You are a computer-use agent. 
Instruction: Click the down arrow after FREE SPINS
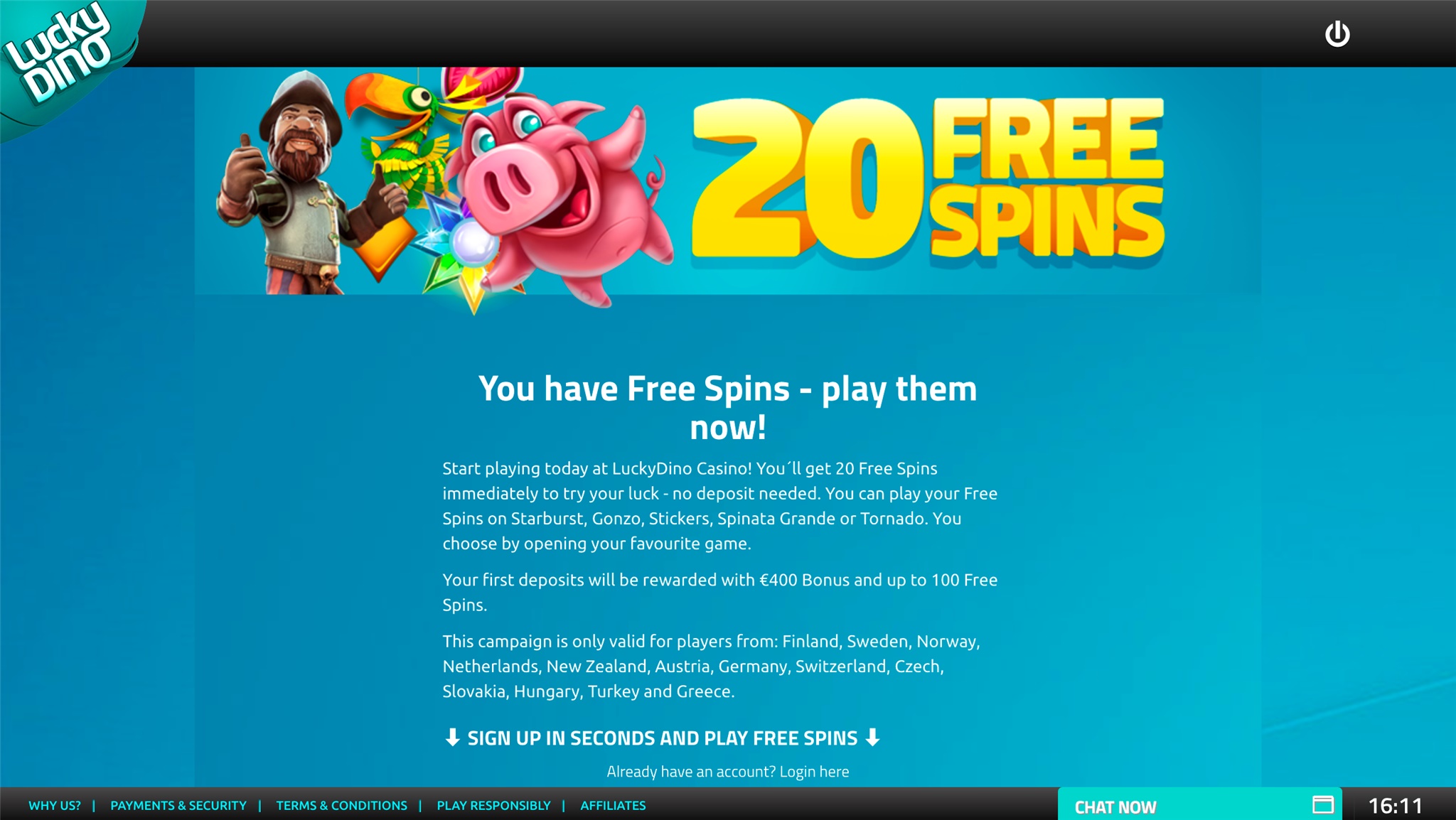coord(873,738)
